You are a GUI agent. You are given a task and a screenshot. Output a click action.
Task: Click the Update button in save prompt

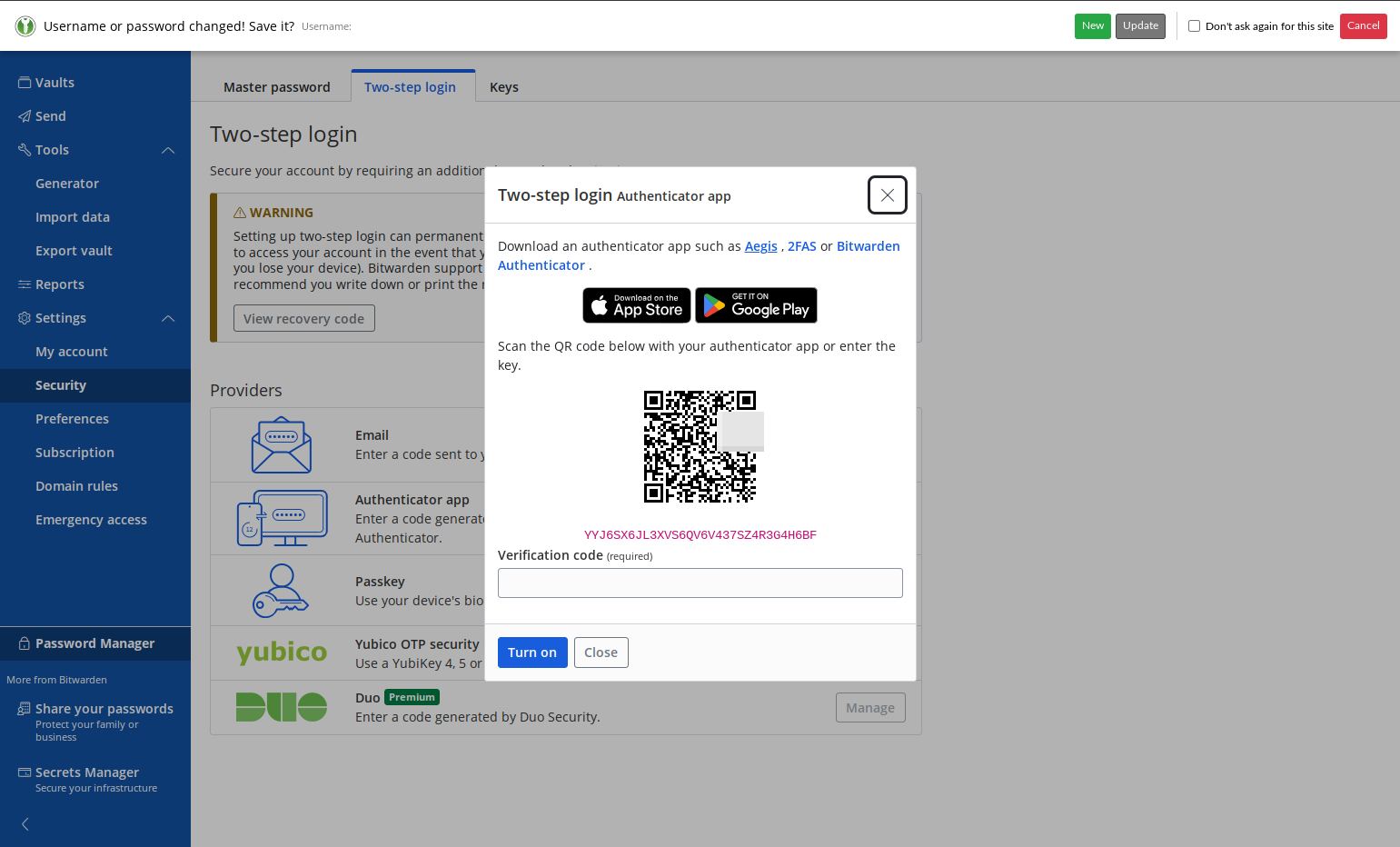point(1140,26)
